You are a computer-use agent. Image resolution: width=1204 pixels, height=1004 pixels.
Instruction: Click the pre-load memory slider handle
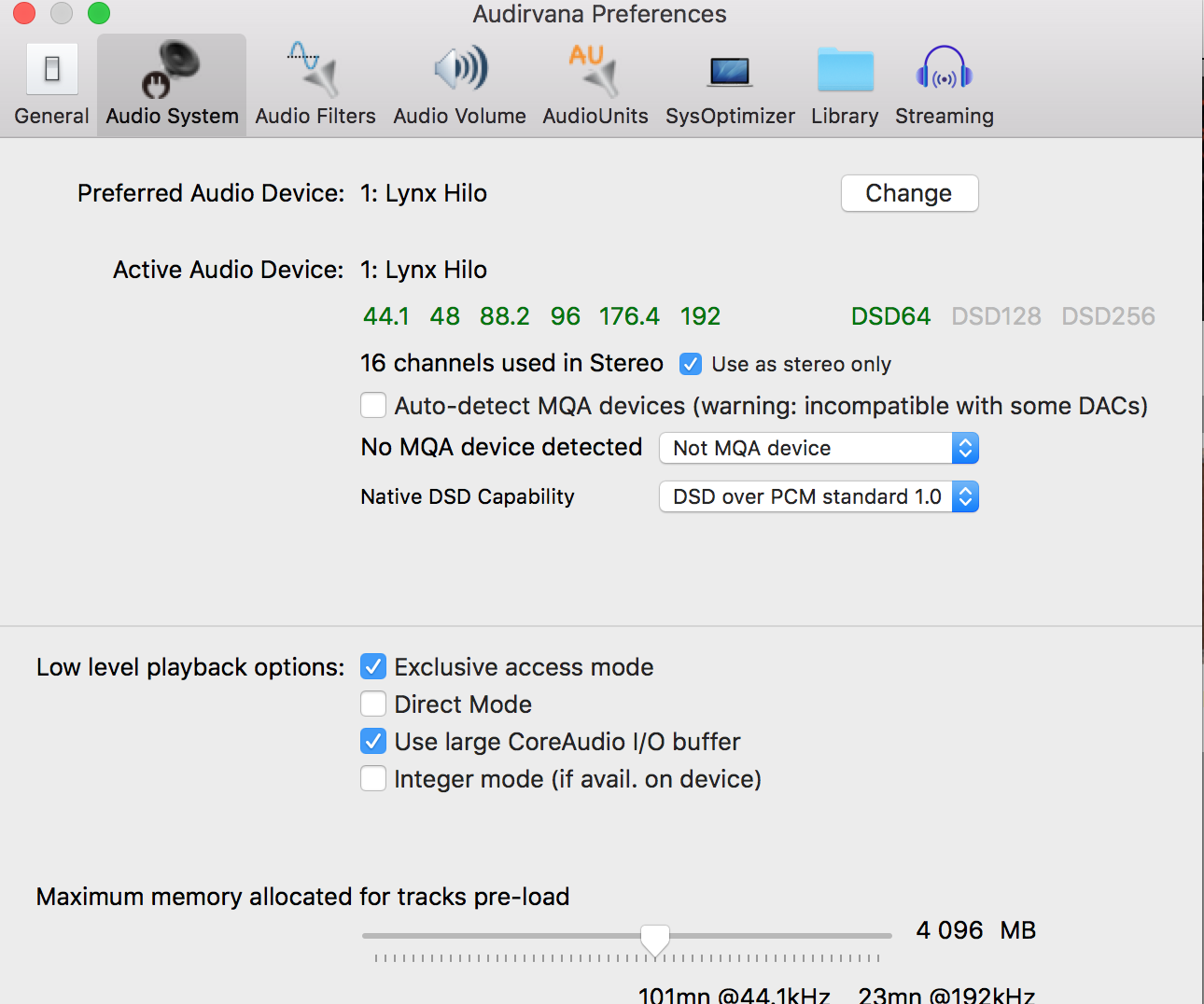pyautogui.click(x=655, y=939)
